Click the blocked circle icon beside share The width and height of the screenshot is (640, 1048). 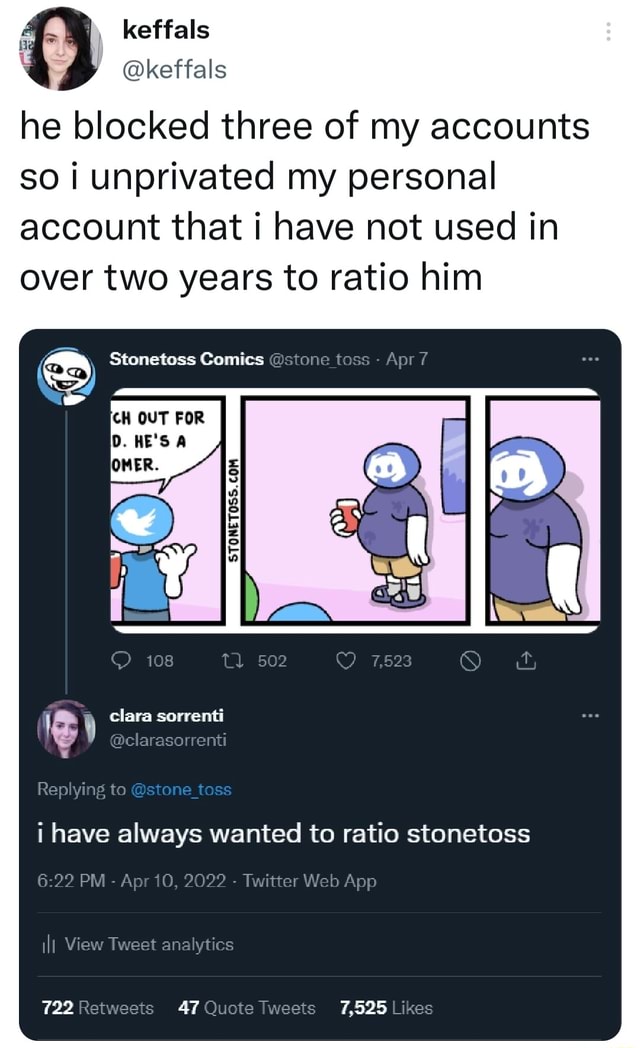[476, 661]
